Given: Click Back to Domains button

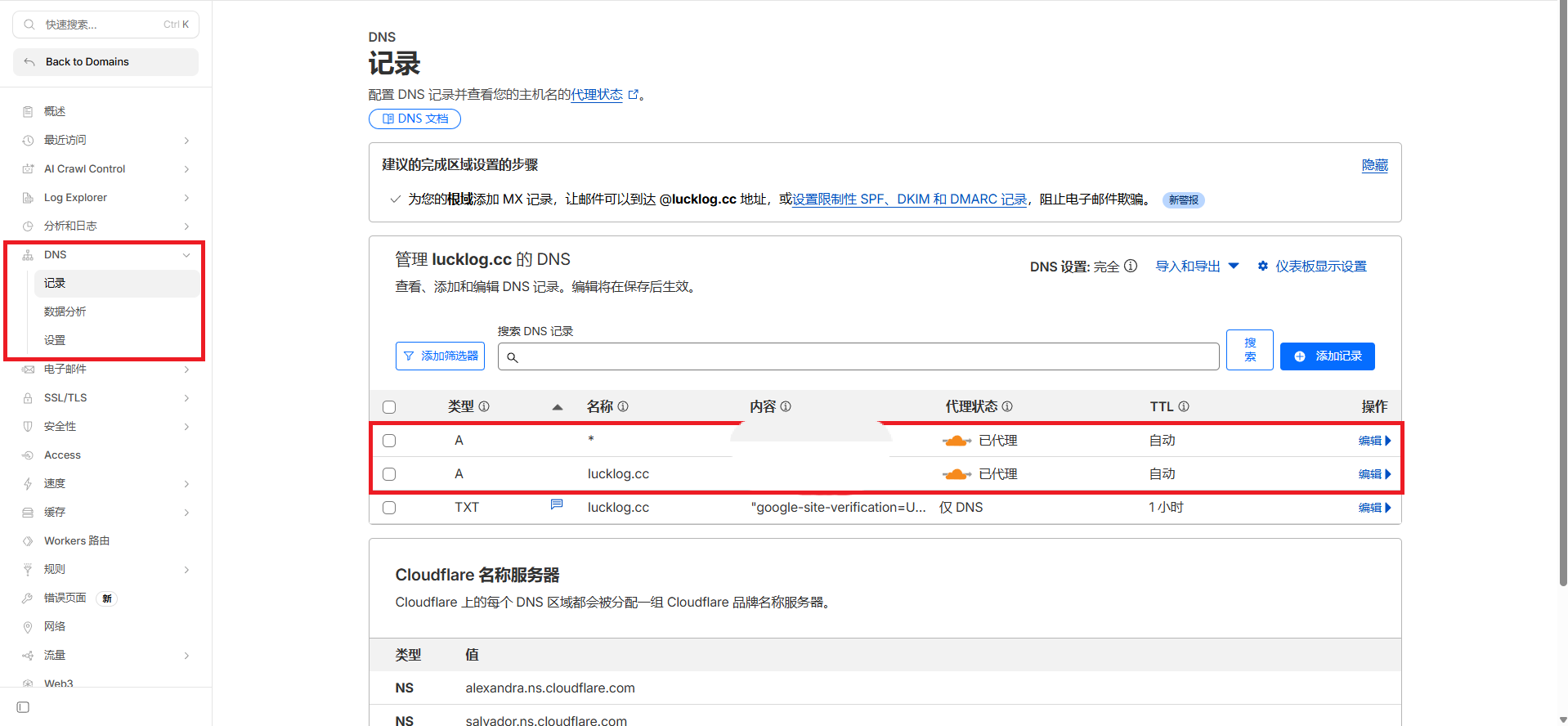Looking at the screenshot, I should [105, 62].
